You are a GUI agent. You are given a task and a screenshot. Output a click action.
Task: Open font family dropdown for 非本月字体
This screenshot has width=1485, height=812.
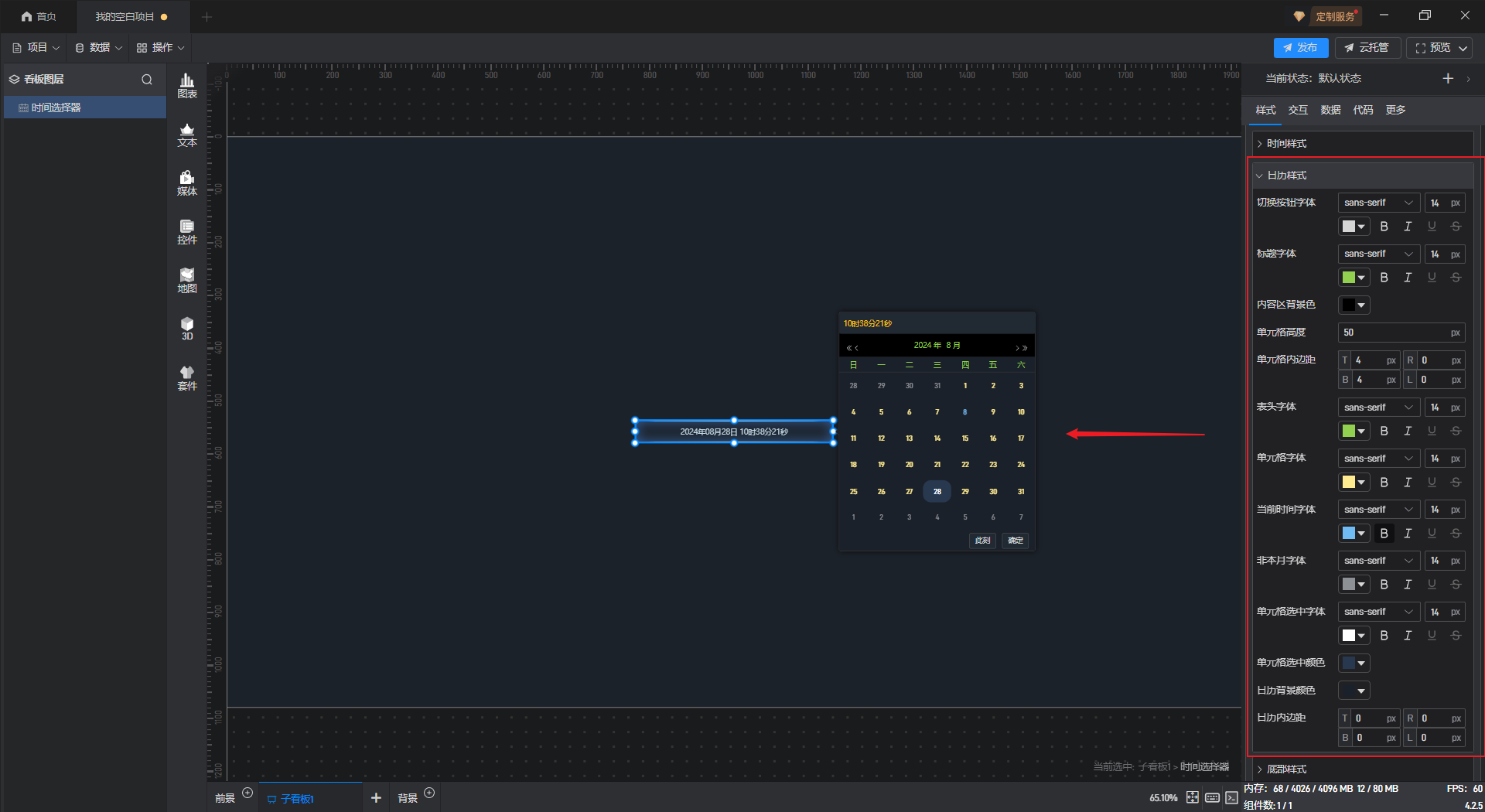coord(1378,561)
